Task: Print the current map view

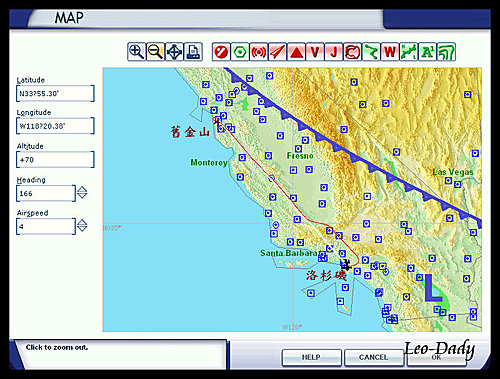Action: [193, 52]
